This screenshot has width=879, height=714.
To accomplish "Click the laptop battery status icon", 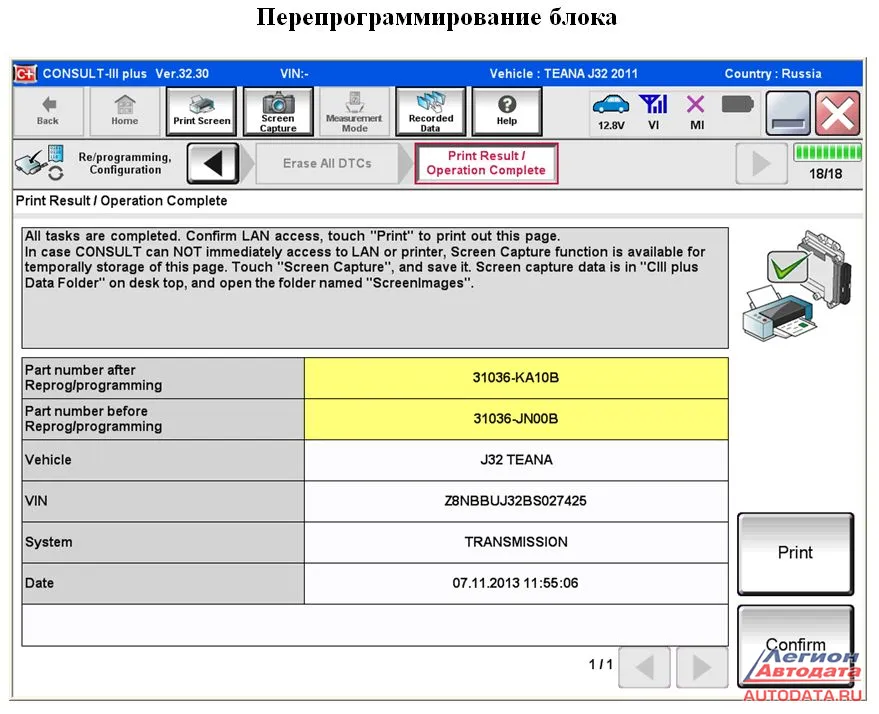I will (737, 104).
